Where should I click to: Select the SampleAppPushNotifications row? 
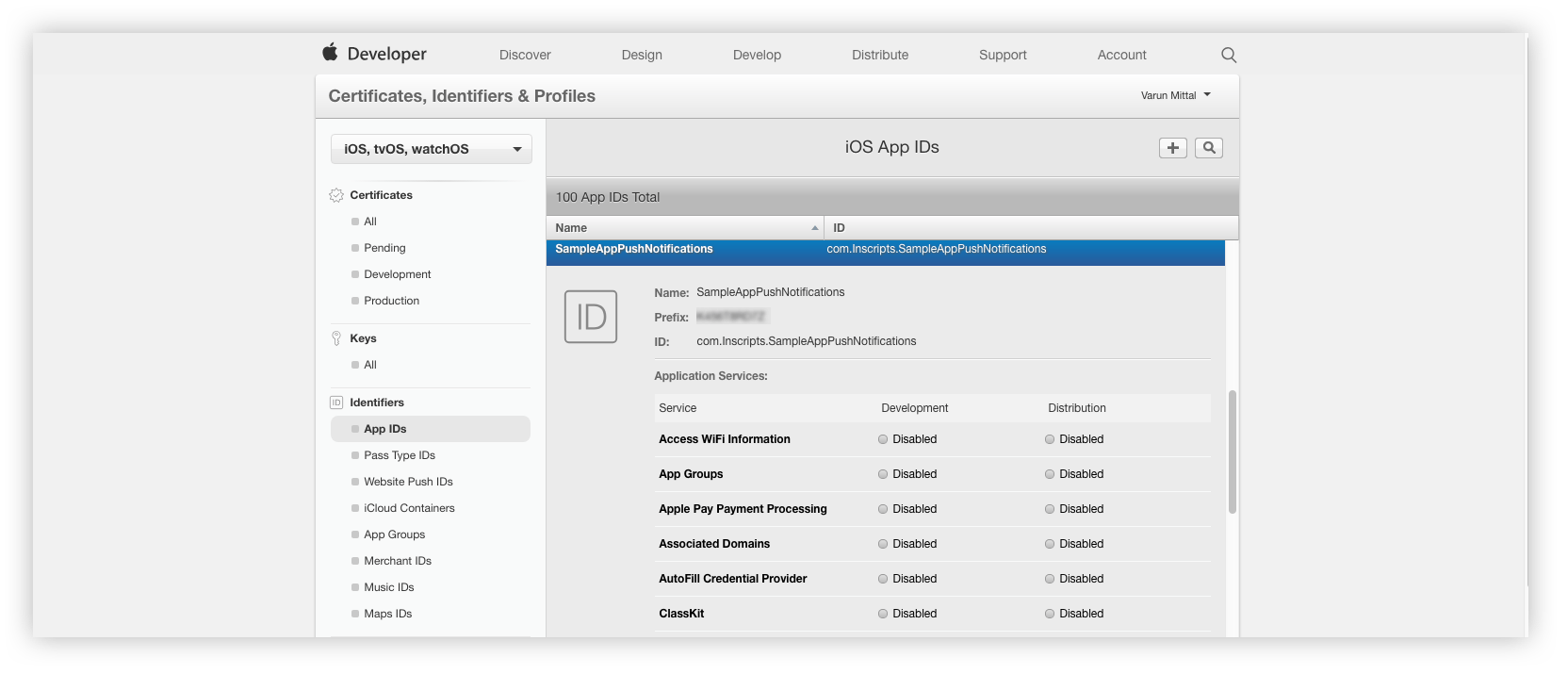886,253
